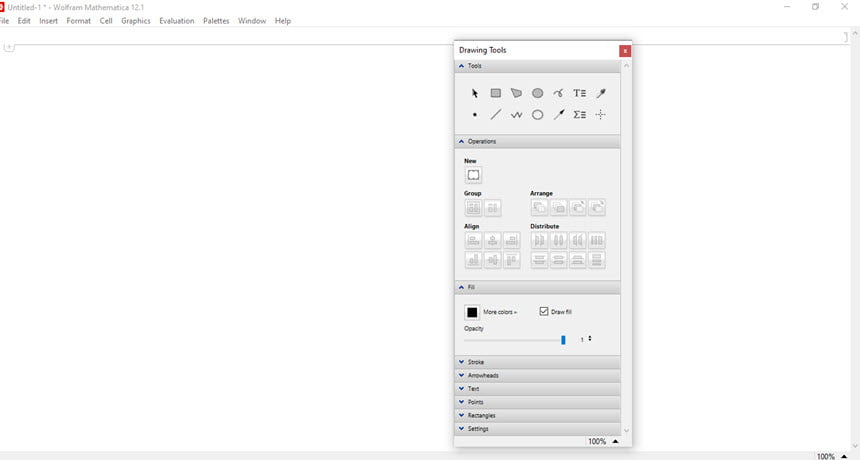Viewport: 860px width, 460px height.
Task: Expand the Arrowheads section
Action: tap(538, 376)
